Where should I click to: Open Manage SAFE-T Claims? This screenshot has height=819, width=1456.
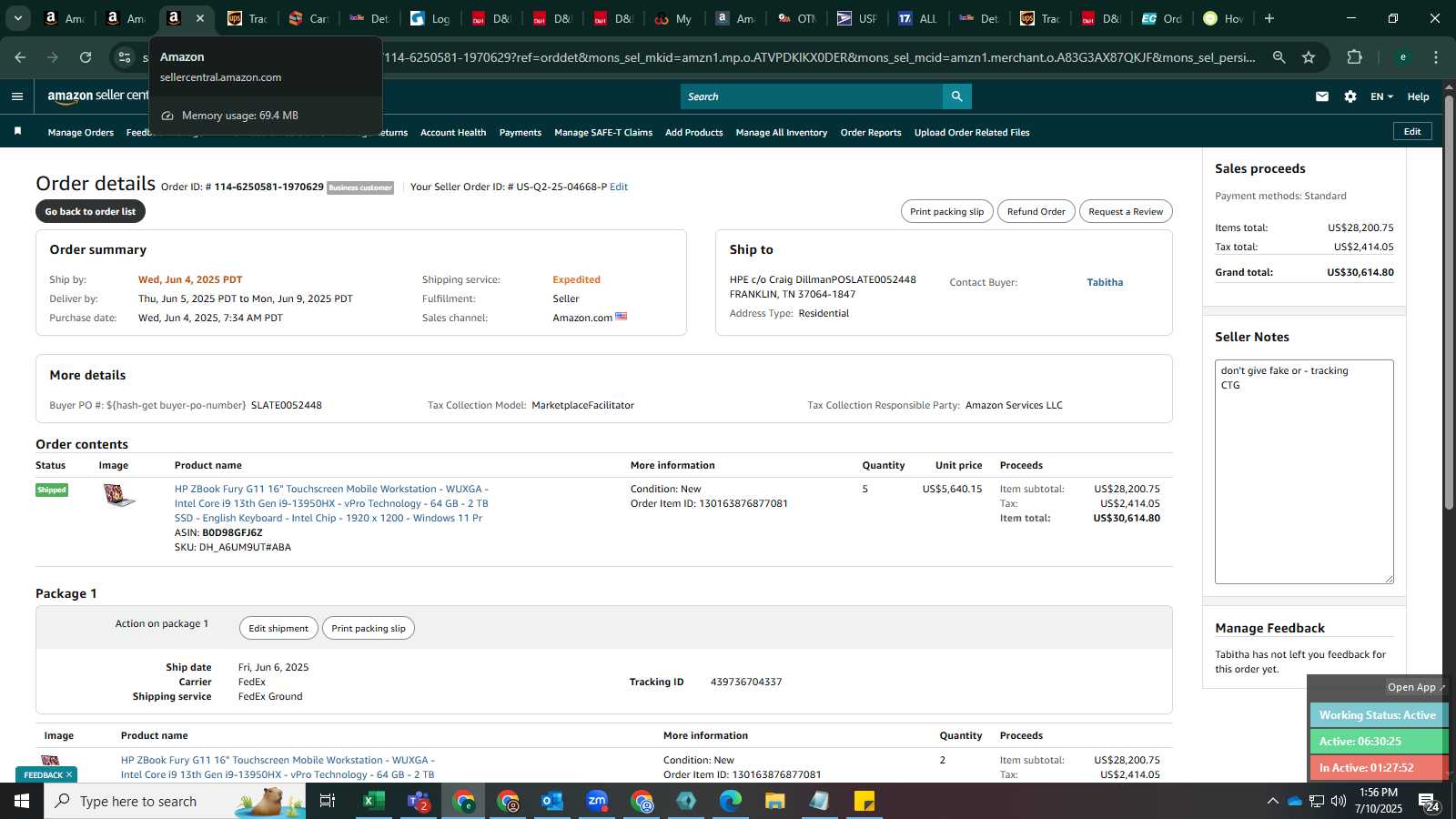[x=603, y=133]
